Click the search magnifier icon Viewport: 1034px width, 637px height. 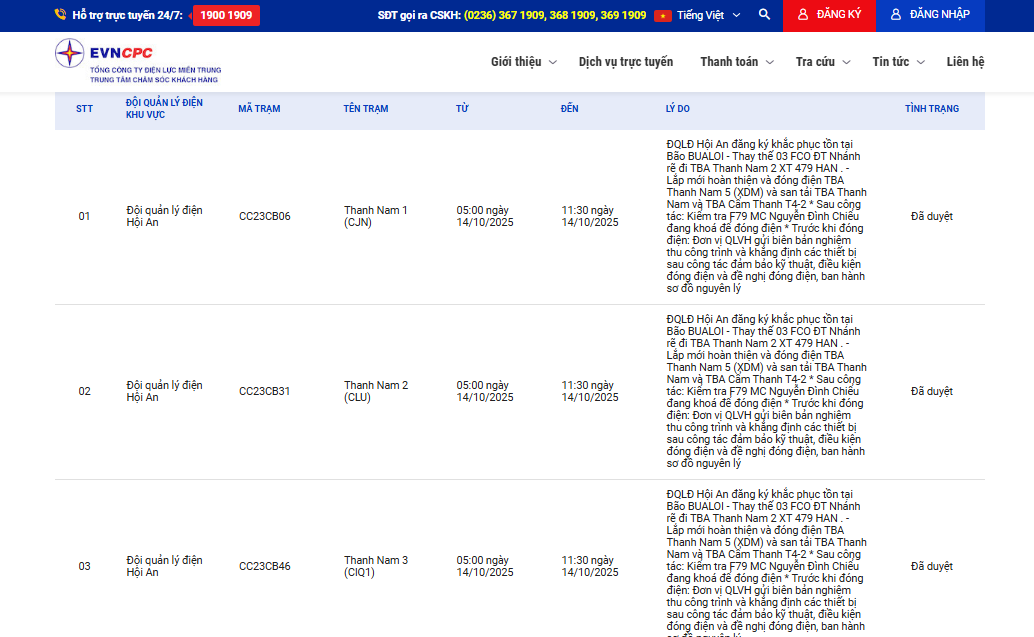[x=764, y=15]
